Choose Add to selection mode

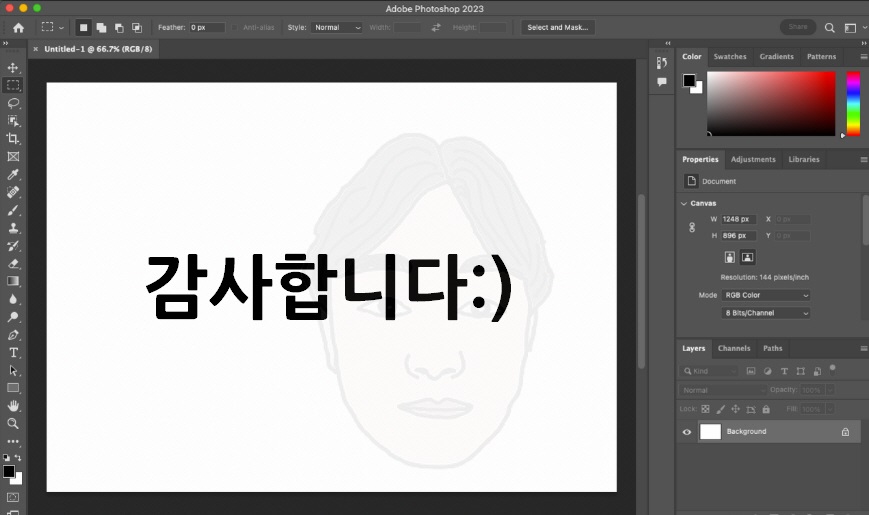coord(101,27)
